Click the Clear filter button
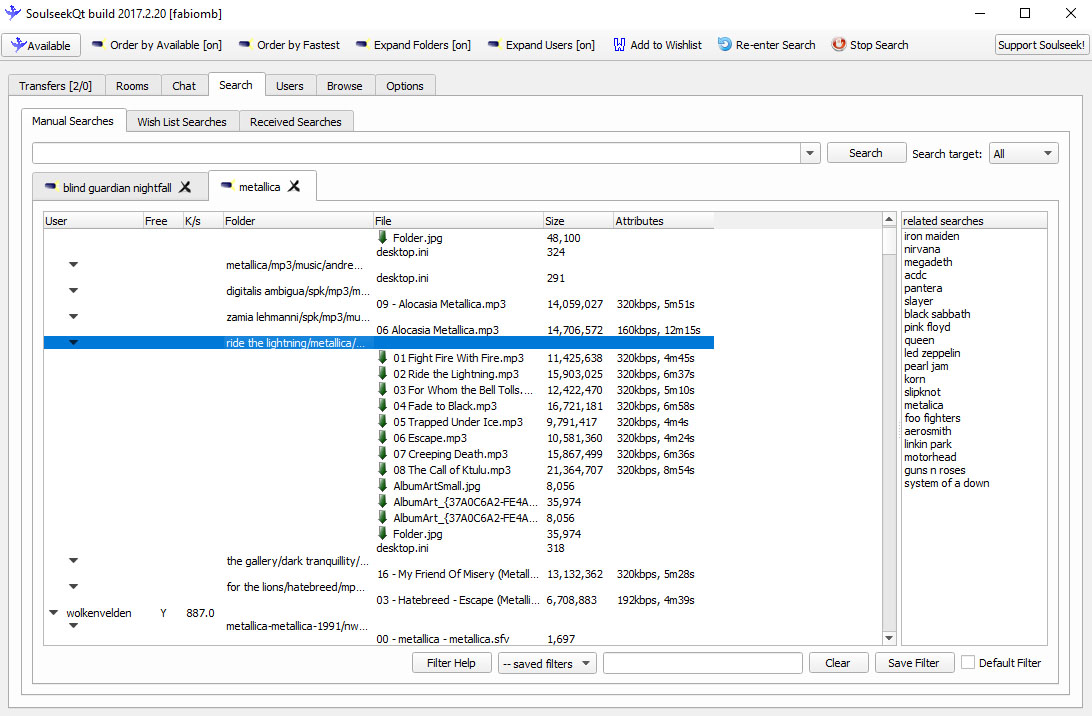 coord(838,663)
